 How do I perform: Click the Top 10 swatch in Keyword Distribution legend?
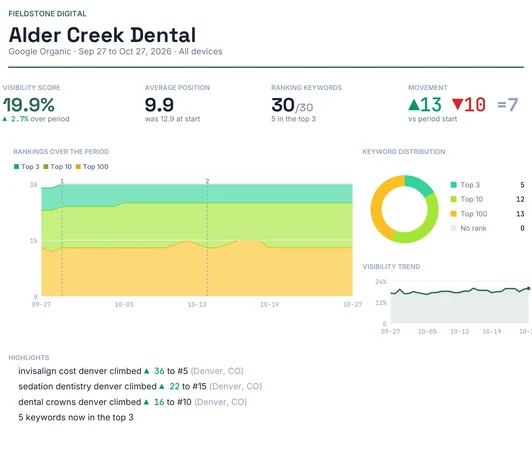click(x=453, y=199)
